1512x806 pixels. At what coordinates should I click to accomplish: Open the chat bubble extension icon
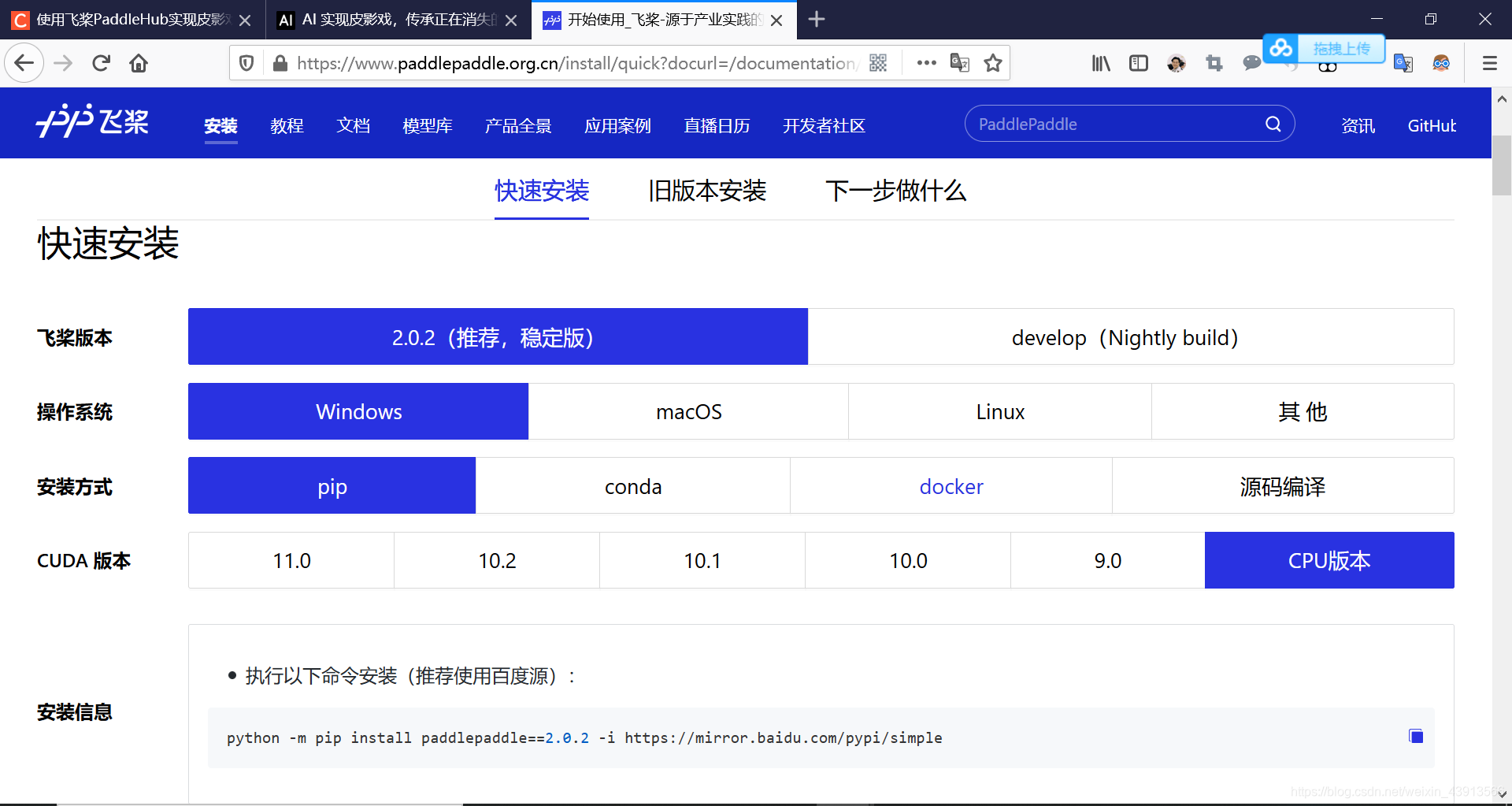pyautogui.click(x=1251, y=63)
